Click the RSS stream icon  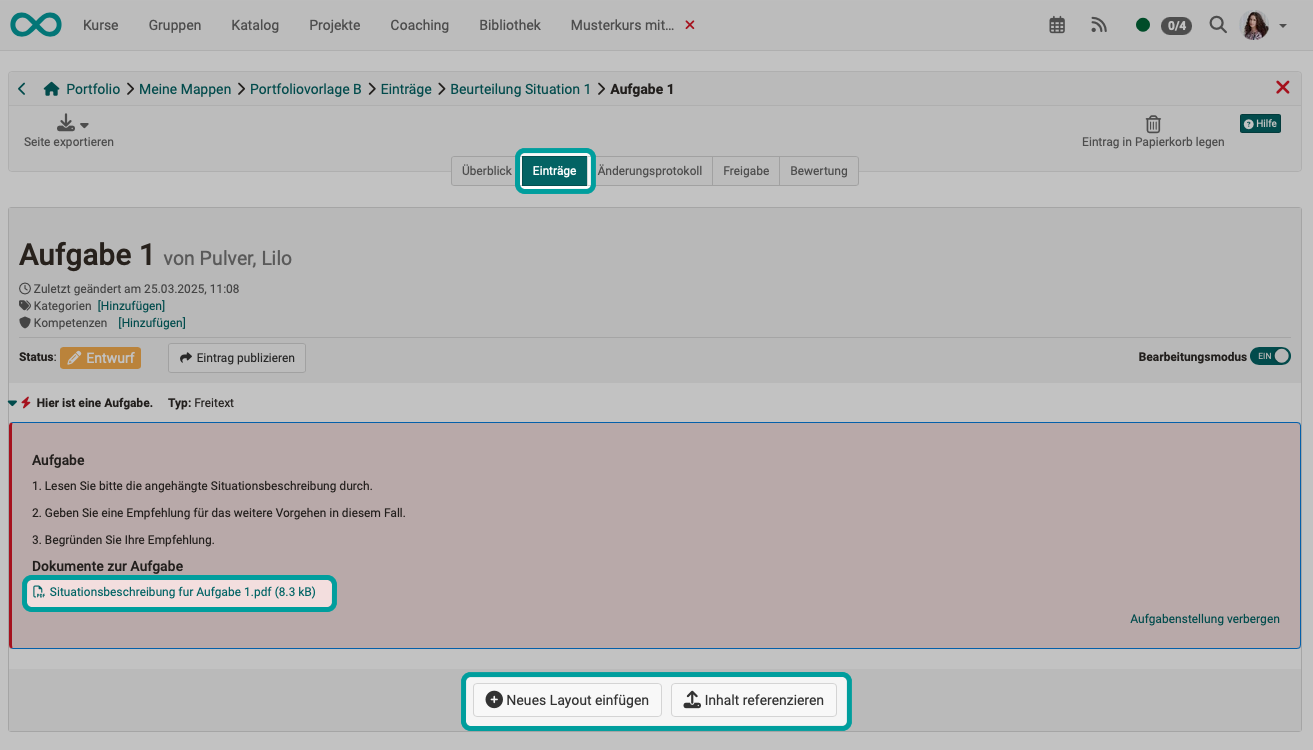point(1098,24)
